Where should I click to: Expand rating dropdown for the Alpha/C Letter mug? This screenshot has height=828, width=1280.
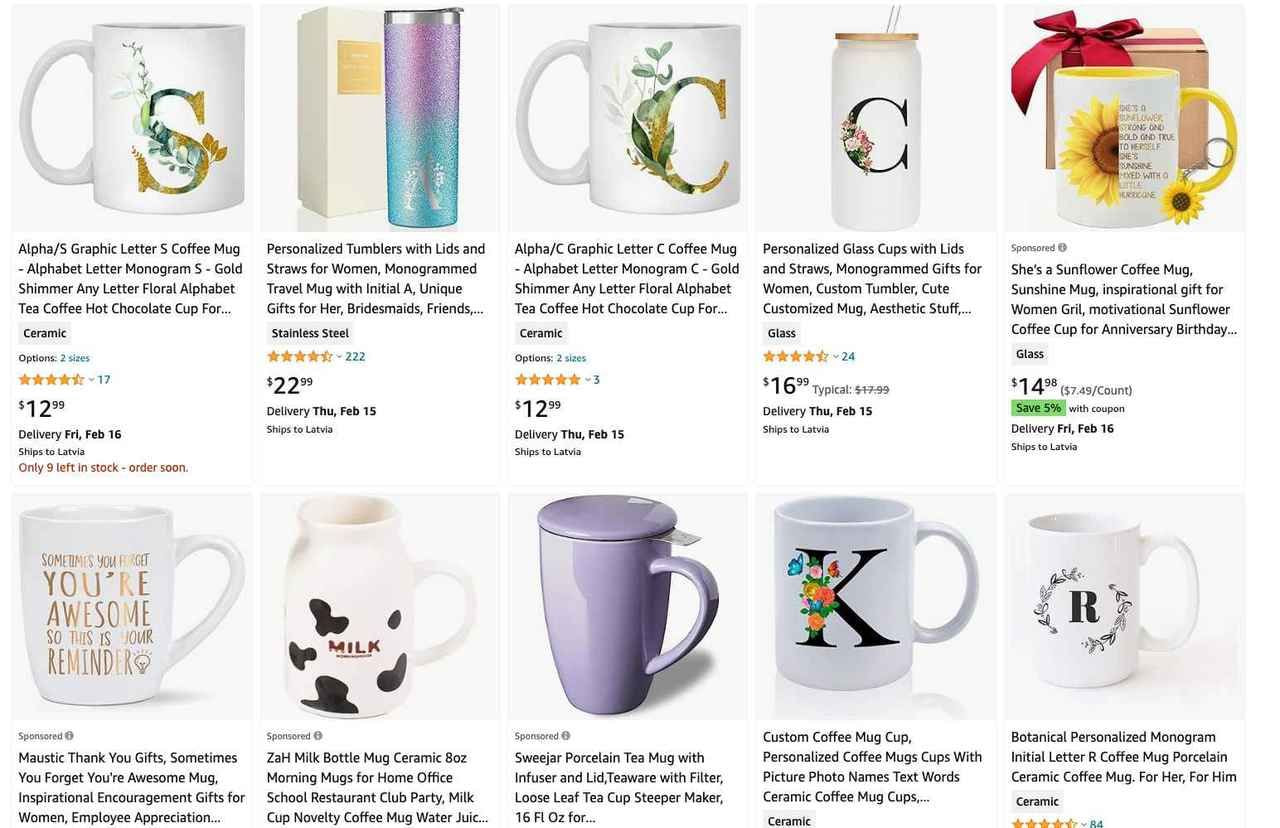tap(587, 380)
